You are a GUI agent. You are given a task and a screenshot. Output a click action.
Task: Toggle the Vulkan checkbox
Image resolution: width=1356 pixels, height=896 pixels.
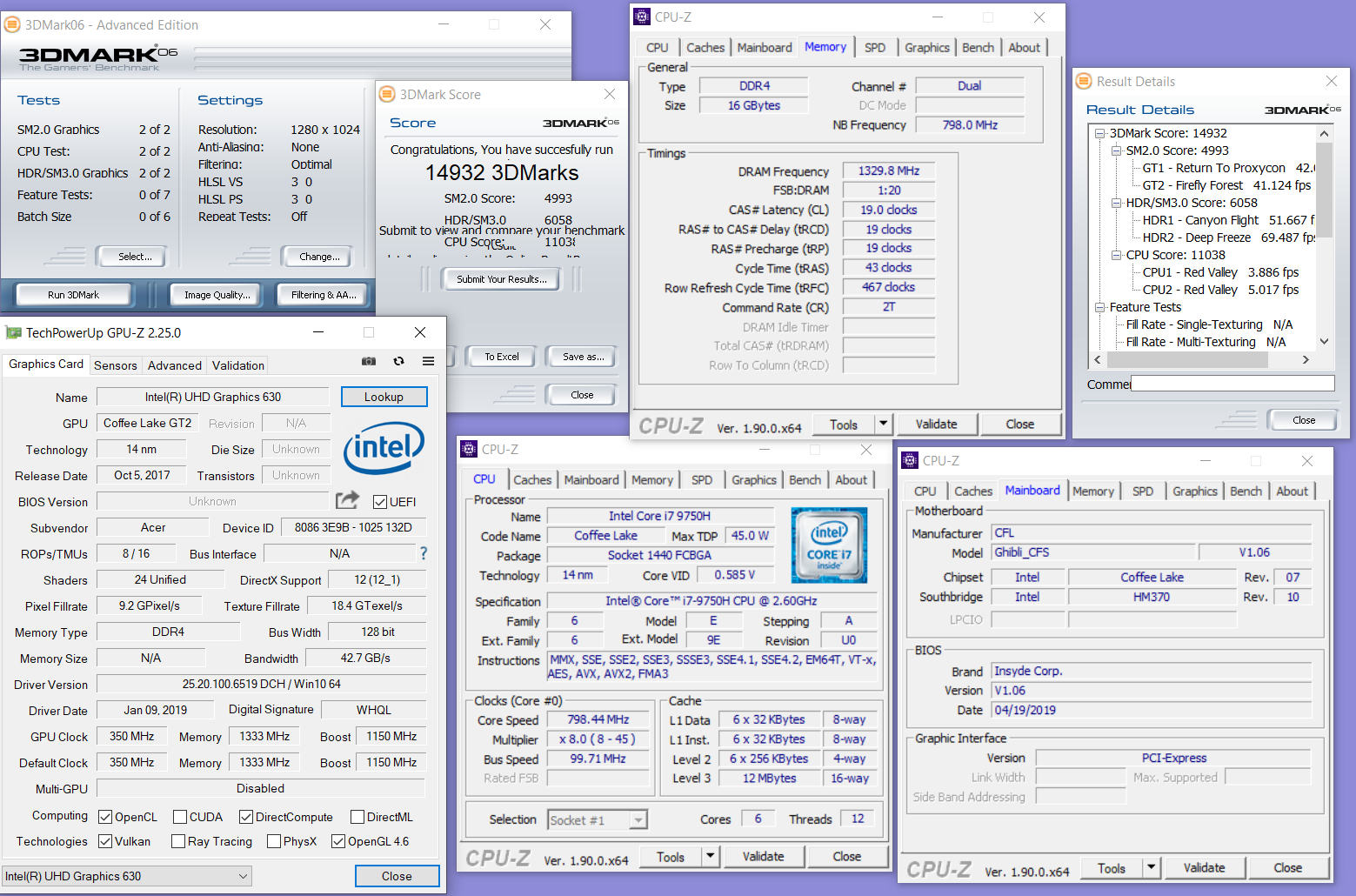(105, 841)
